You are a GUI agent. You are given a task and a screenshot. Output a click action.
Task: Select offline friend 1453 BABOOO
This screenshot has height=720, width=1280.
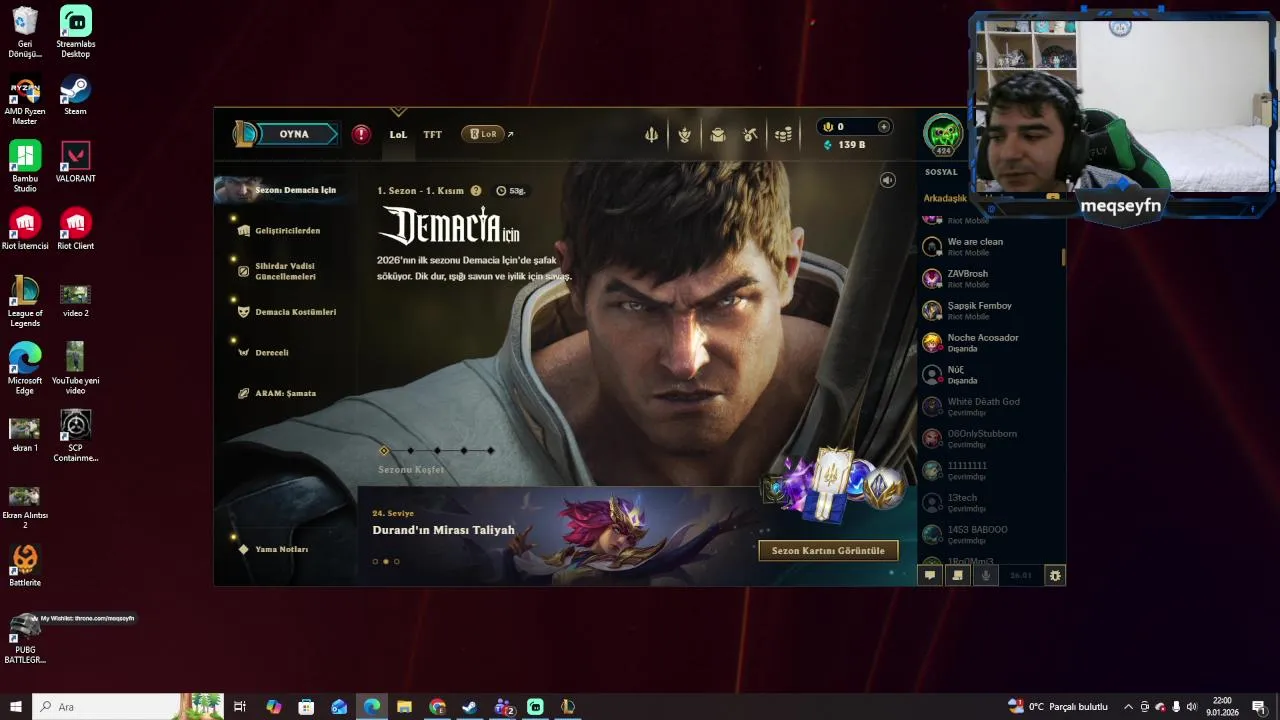[989, 534]
